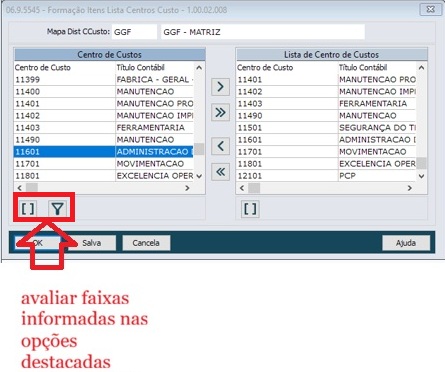Click Centro de Custo column header in right list
445x372 pixels.
pos(287,68)
